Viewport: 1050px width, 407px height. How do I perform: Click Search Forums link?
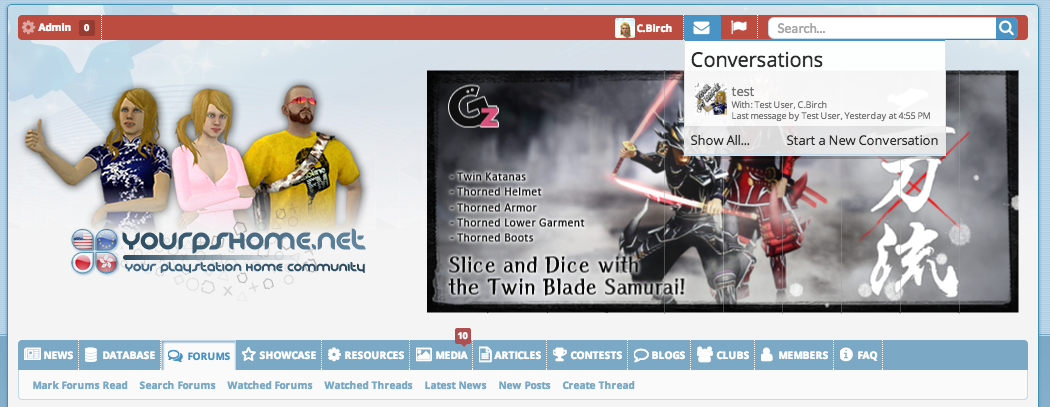click(x=177, y=386)
